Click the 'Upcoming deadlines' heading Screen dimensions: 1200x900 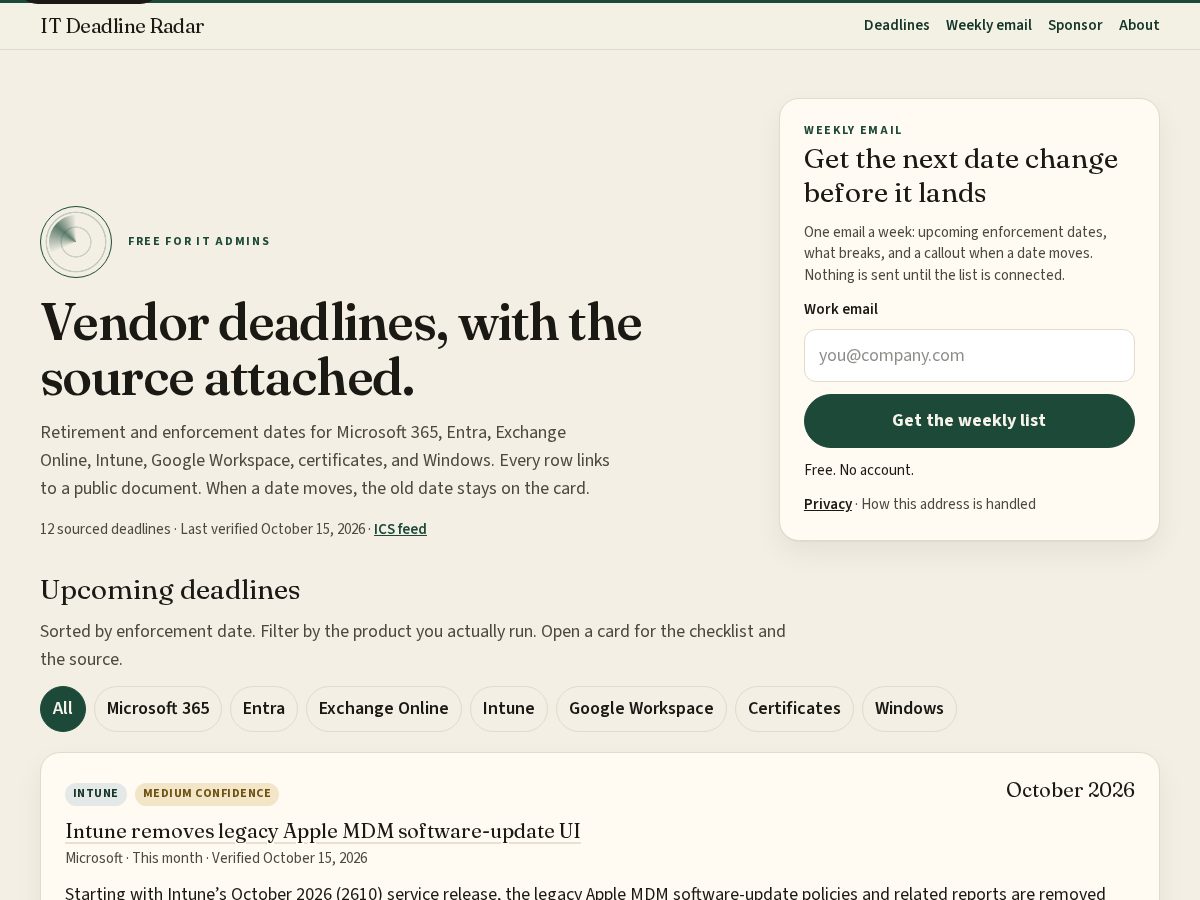pyautogui.click(x=170, y=590)
